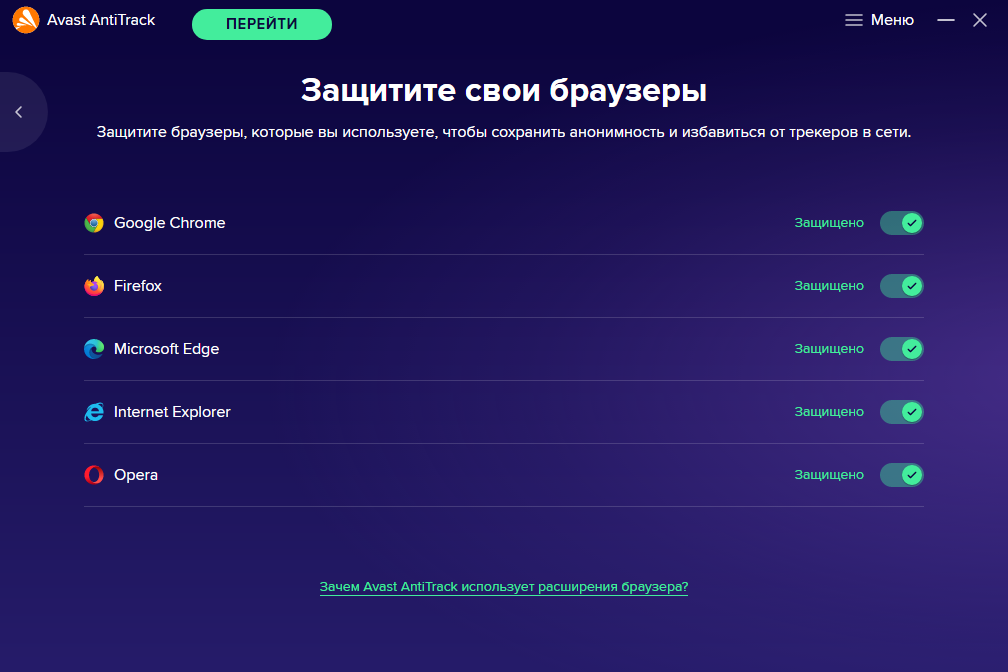Click the Internet Explorer browser icon
Screen dimensions: 1008x672
[94, 412]
